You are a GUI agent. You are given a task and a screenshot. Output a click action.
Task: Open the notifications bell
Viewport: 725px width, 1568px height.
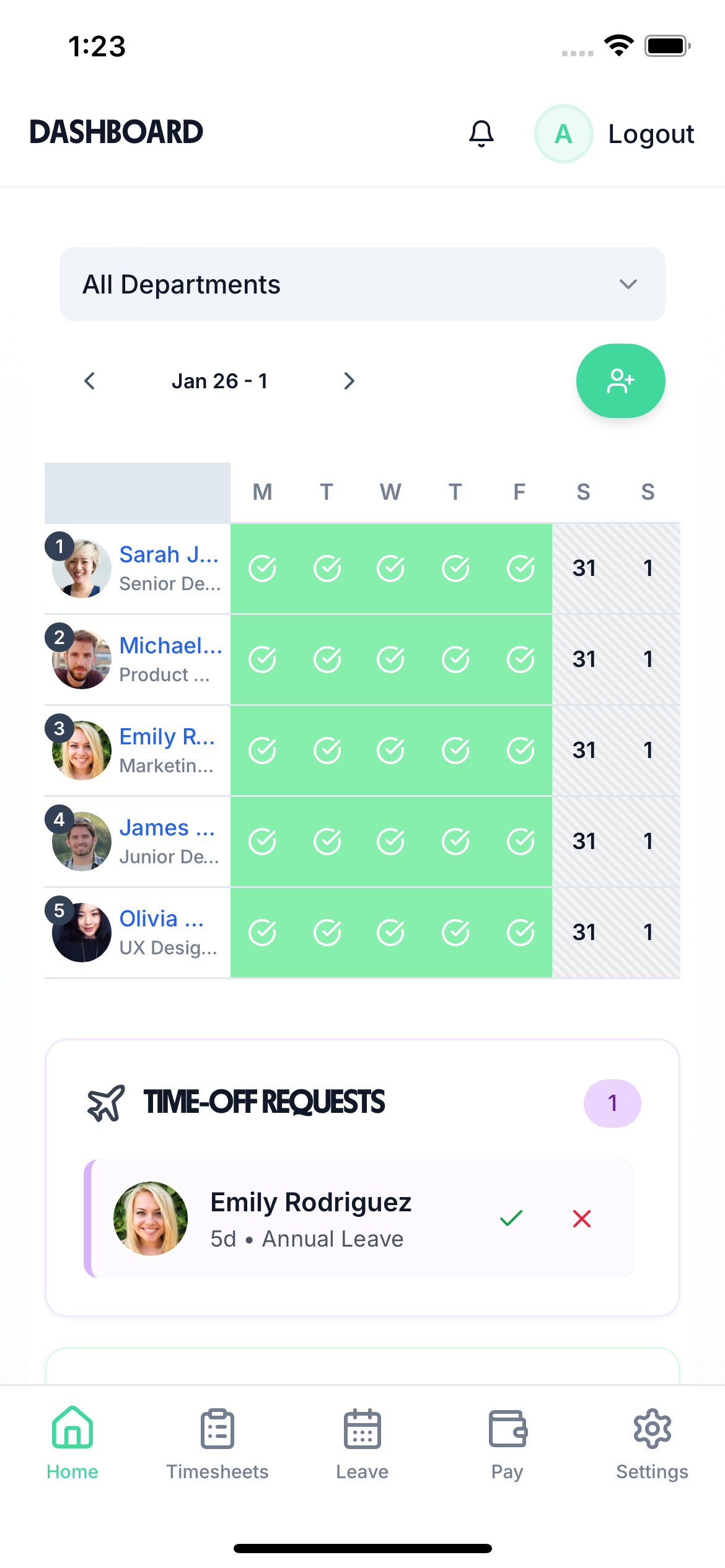481,133
